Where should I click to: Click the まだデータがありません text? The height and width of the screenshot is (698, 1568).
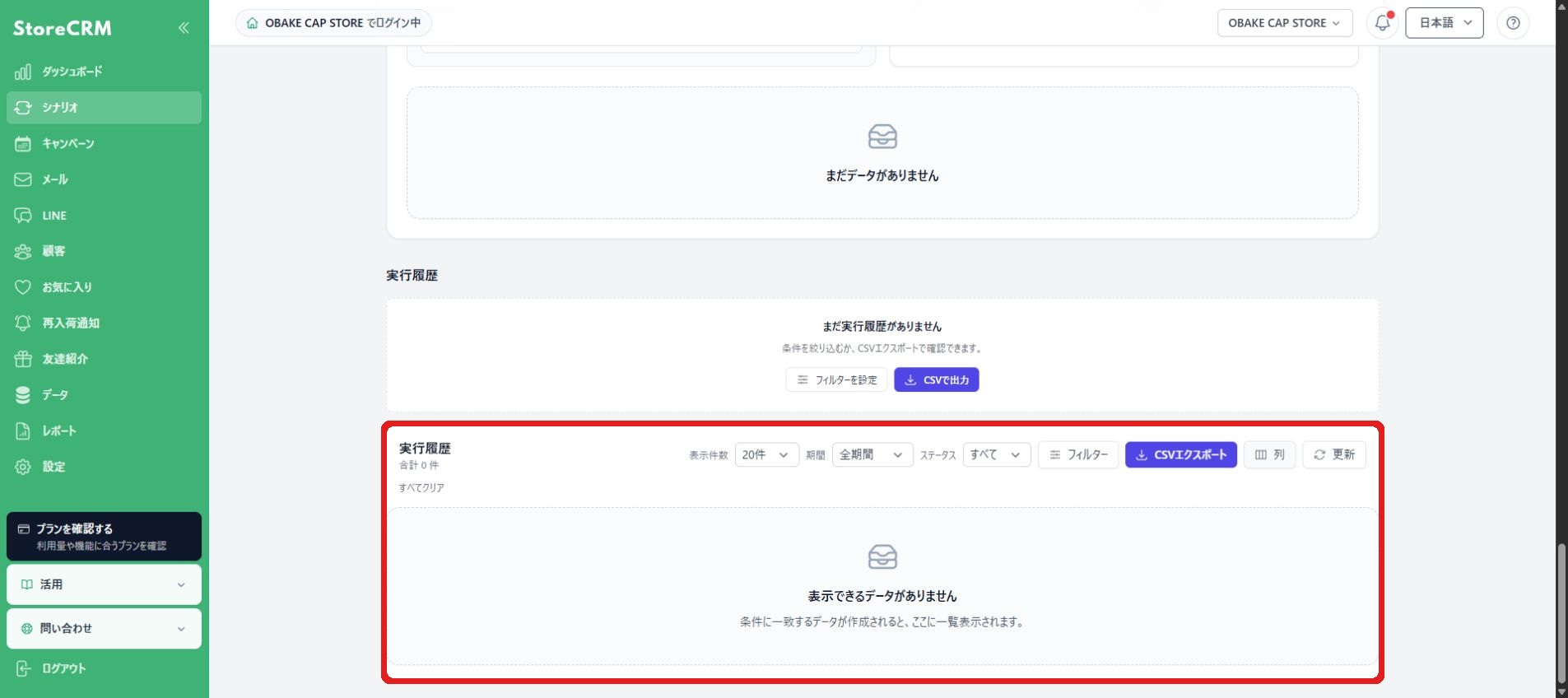pos(882,175)
